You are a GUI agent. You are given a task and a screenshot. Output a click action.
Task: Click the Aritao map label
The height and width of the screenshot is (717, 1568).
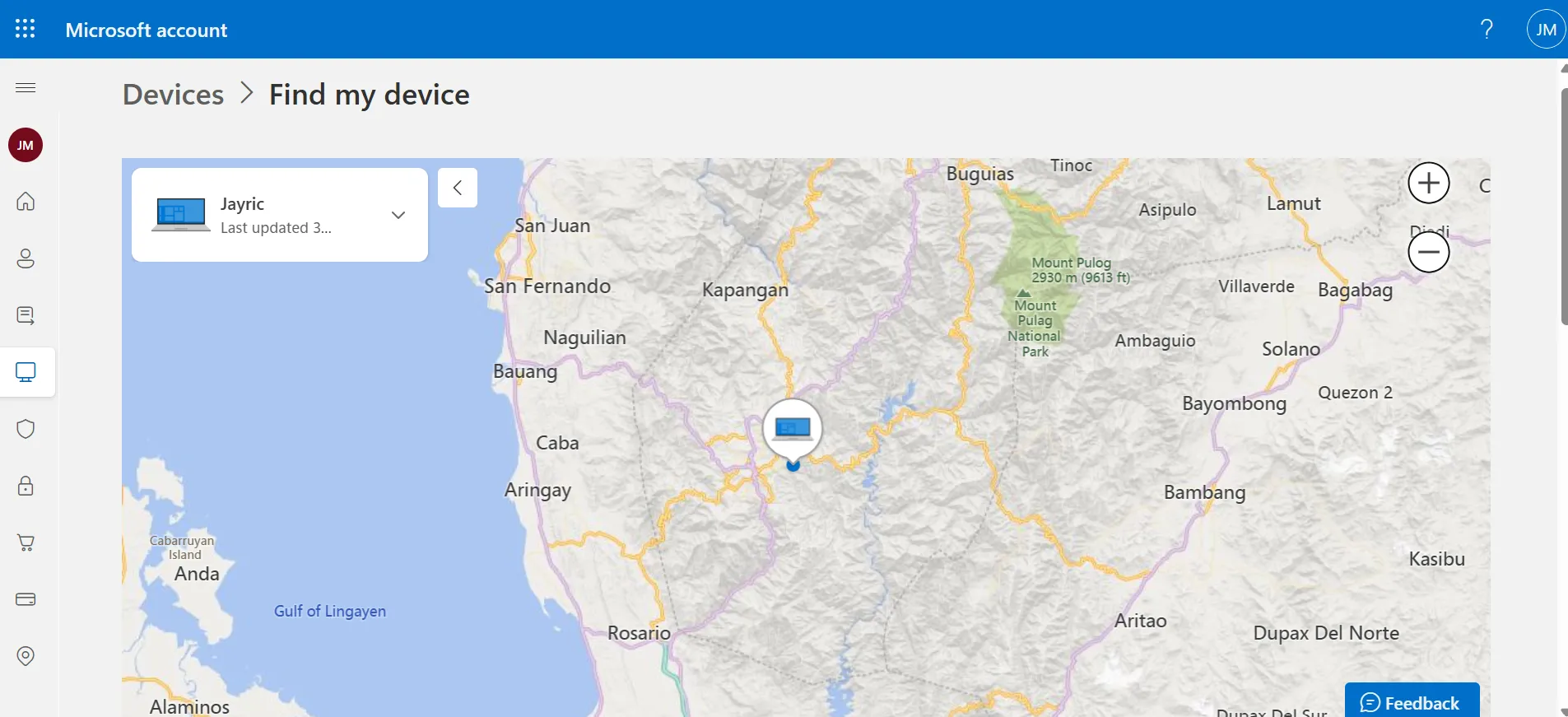(x=1140, y=621)
